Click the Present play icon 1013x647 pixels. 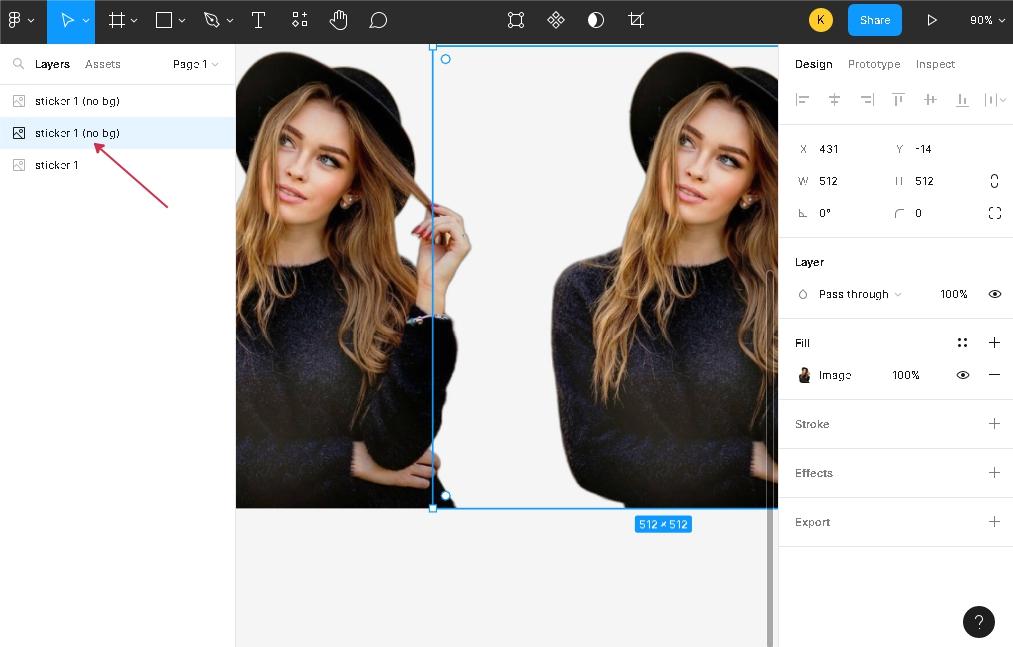tap(932, 20)
